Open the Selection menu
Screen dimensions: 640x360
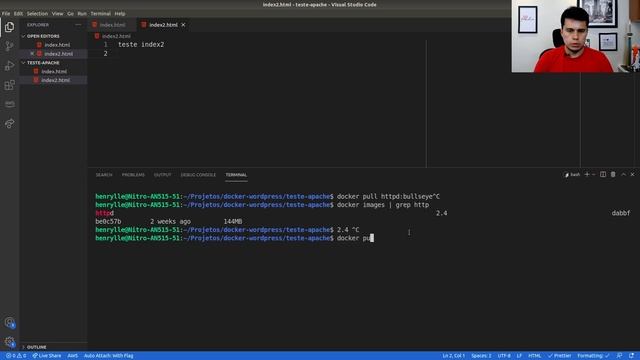[37, 13]
